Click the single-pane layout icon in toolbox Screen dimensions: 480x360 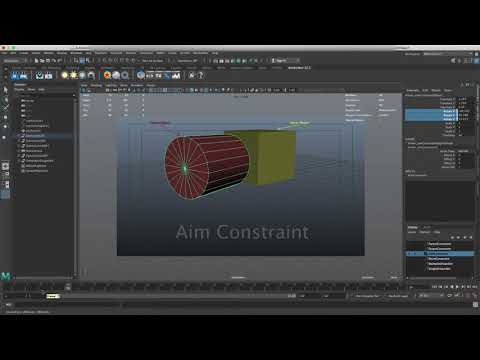[x=5, y=166]
